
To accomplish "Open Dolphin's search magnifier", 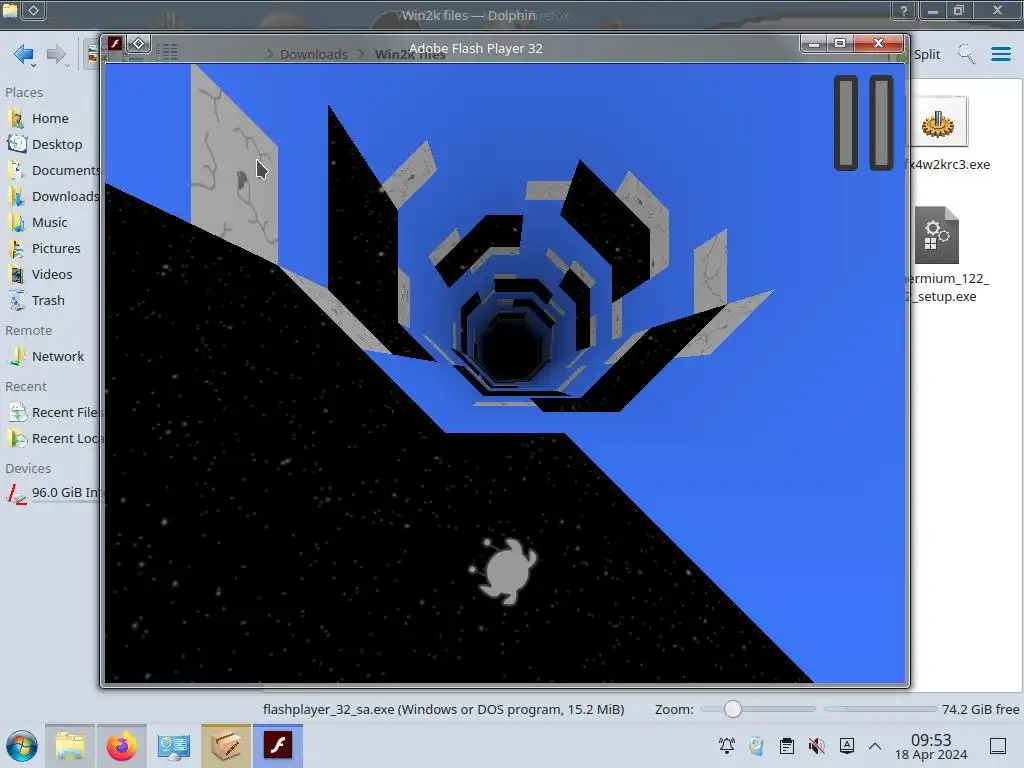I will pyautogui.click(x=967, y=54).
